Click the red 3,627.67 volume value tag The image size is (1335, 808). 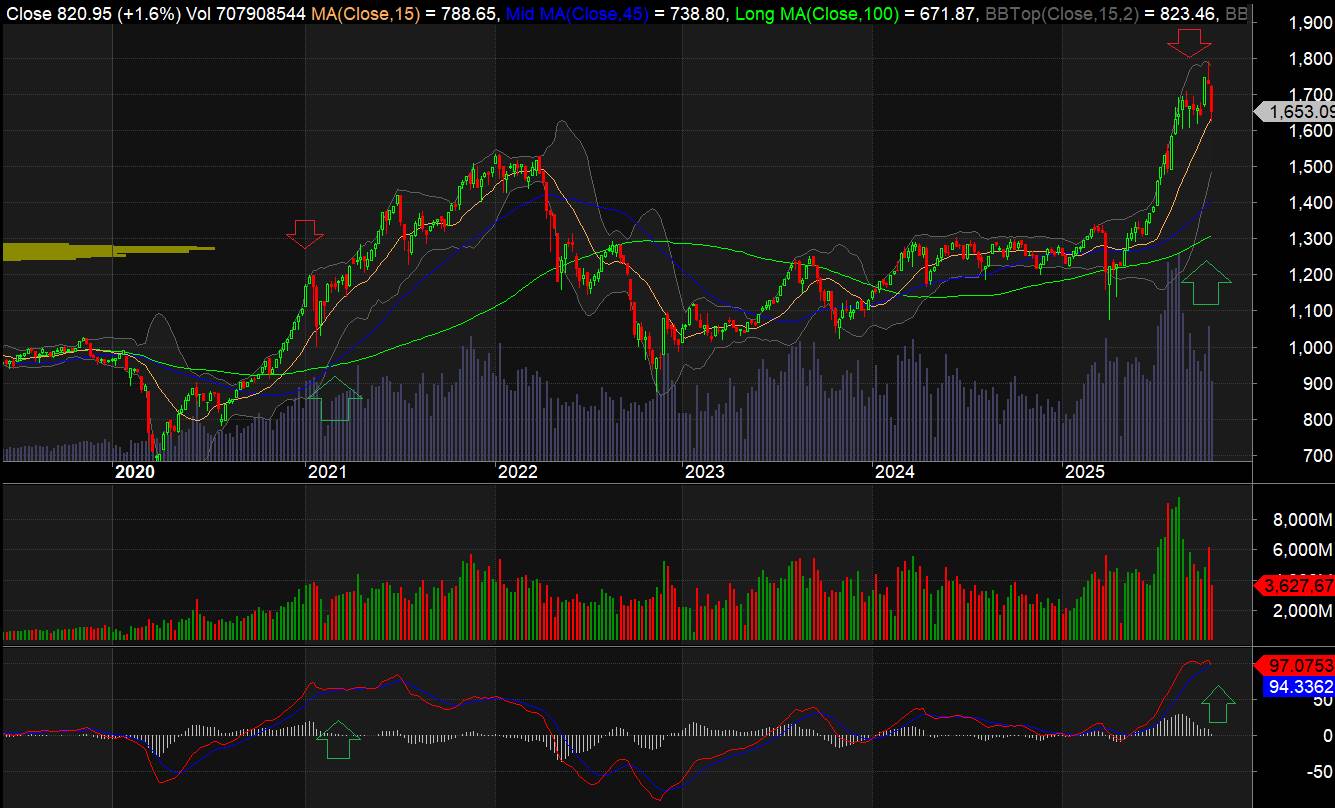click(x=1294, y=585)
